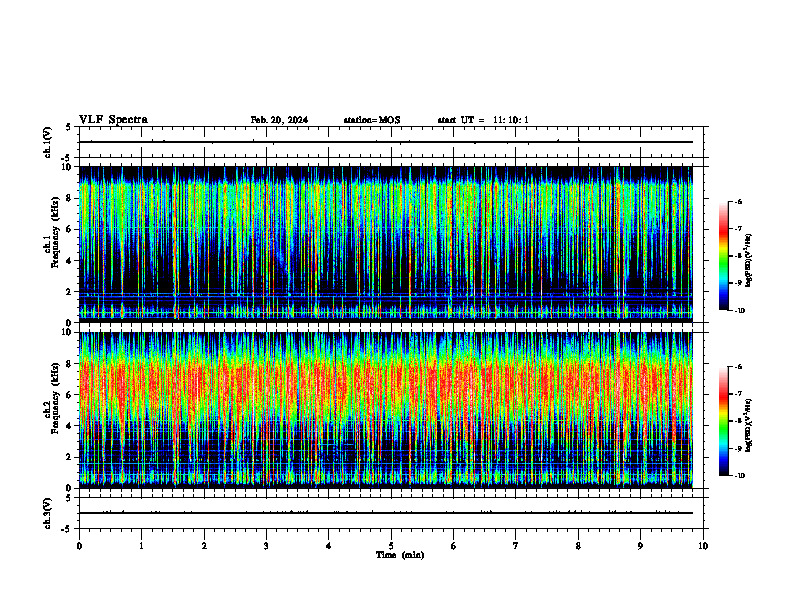Click the time axis tick label "10"

point(703,546)
